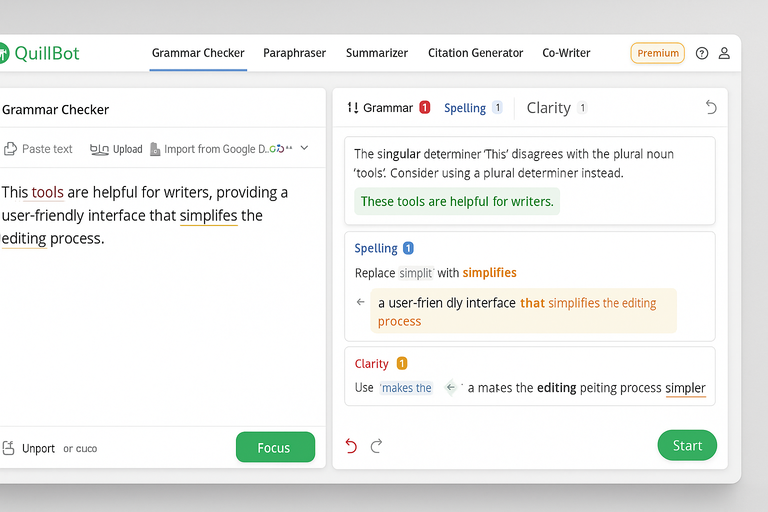Viewport: 768px width, 512px height.
Task: Open the Summarizer tab
Action: point(377,53)
